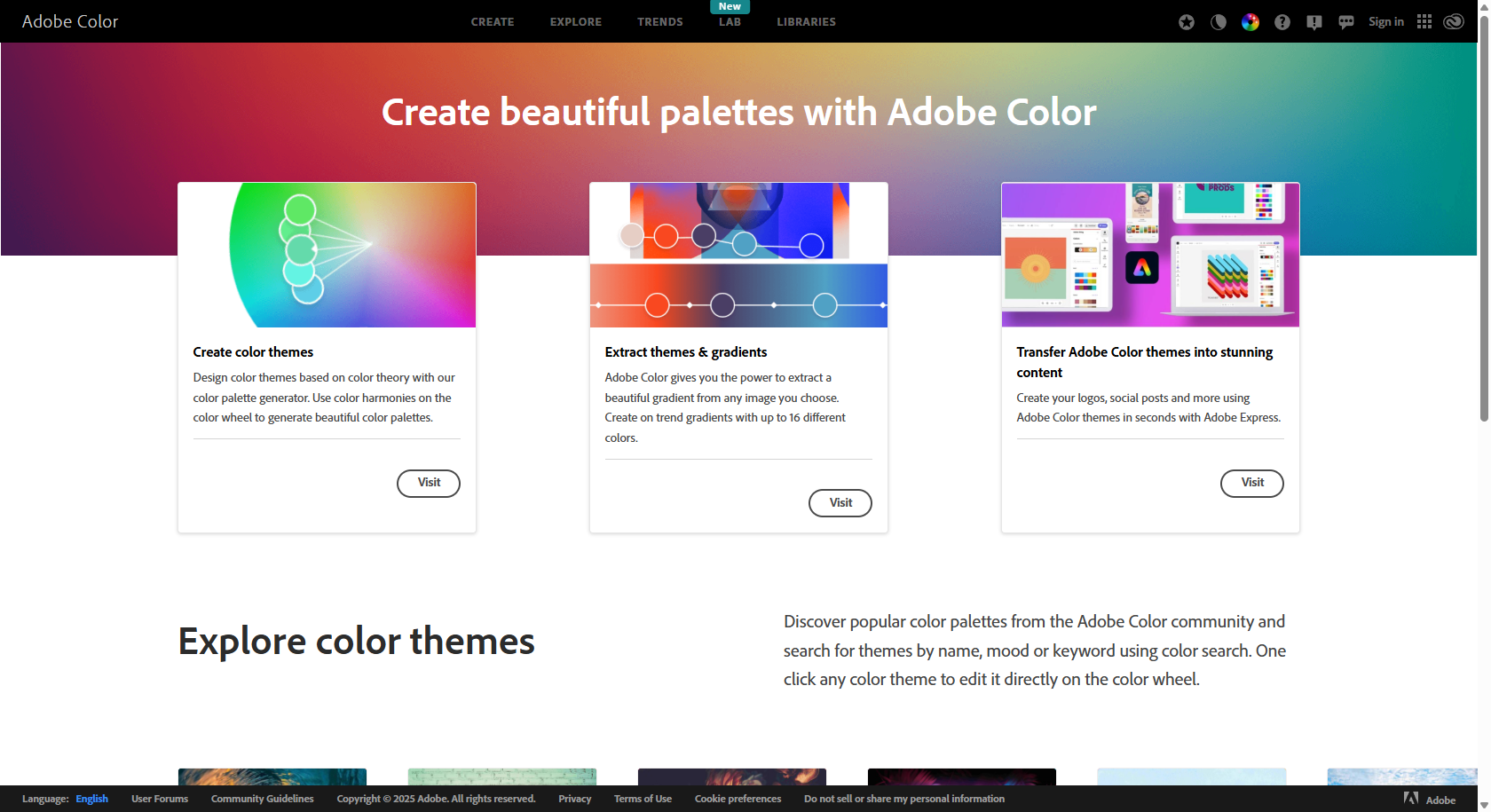Viewport: 1491px width, 812px height.
Task: Click Sign in
Action: [x=1386, y=21]
